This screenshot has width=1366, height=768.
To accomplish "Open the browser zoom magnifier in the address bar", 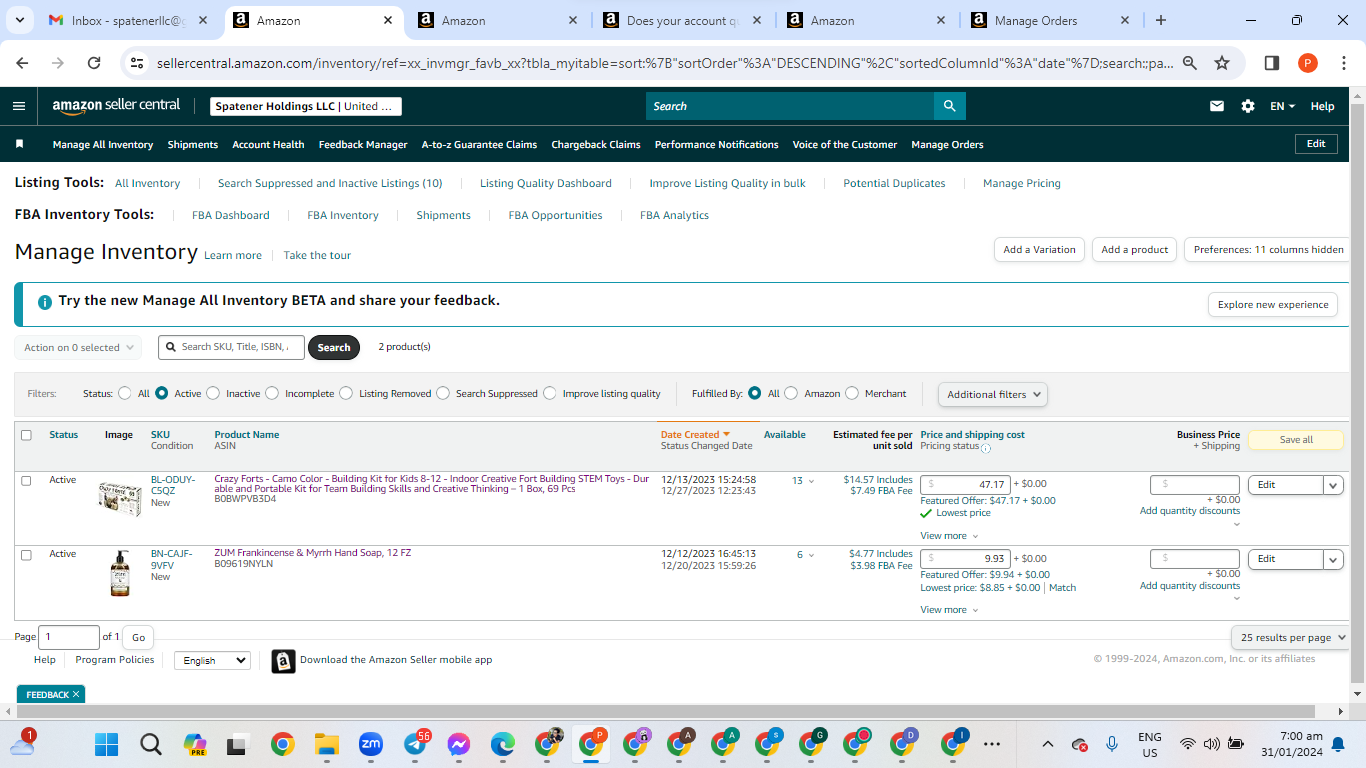I will (x=1190, y=63).
